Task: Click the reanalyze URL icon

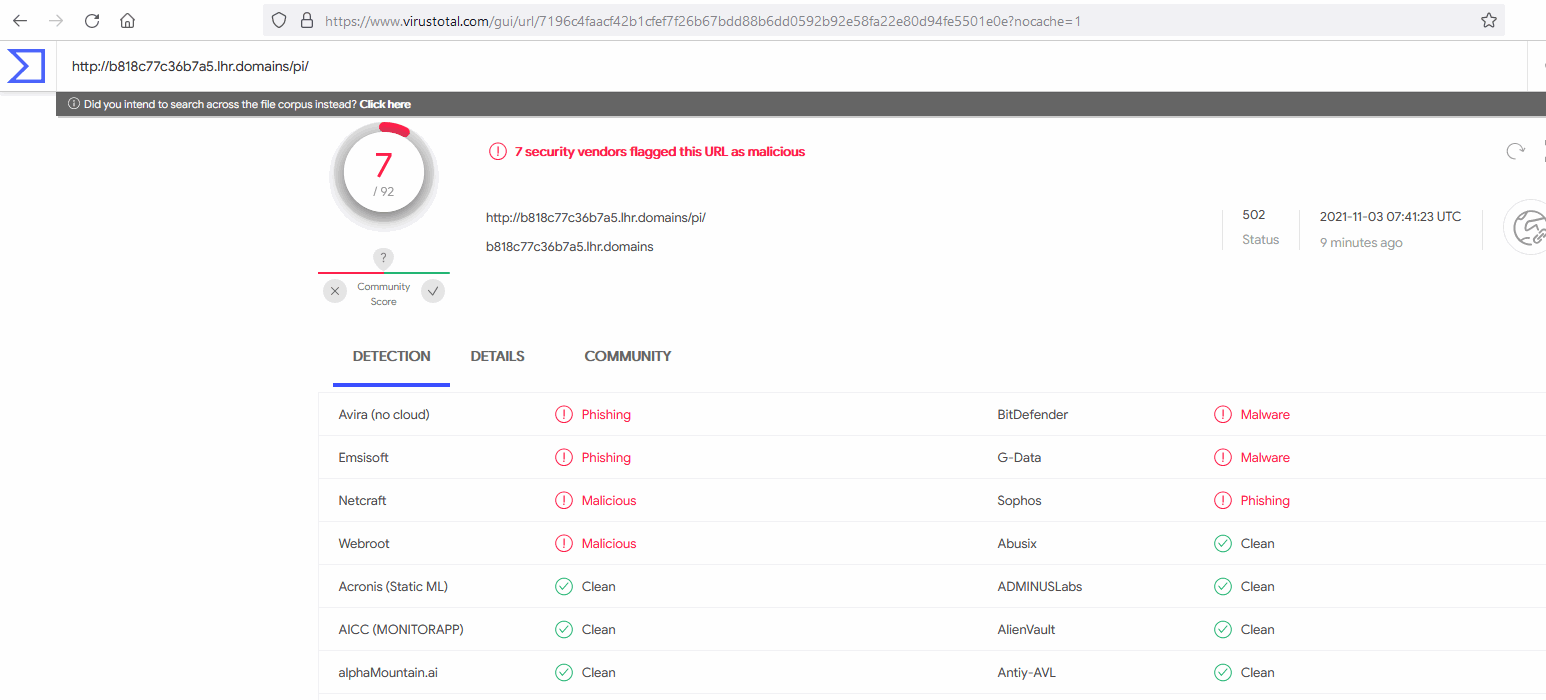Action: [1516, 152]
